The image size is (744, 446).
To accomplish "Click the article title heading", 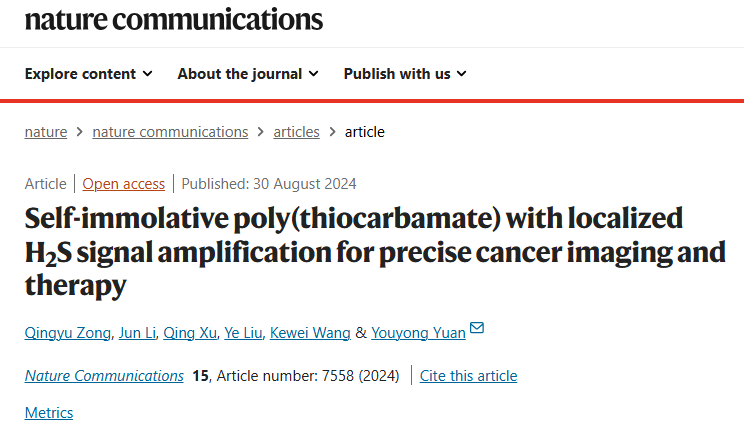I will point(375,251).
